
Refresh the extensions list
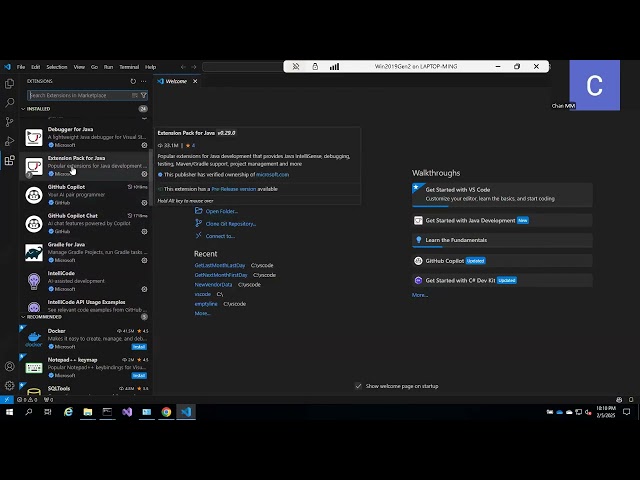(x=133, y=81)
